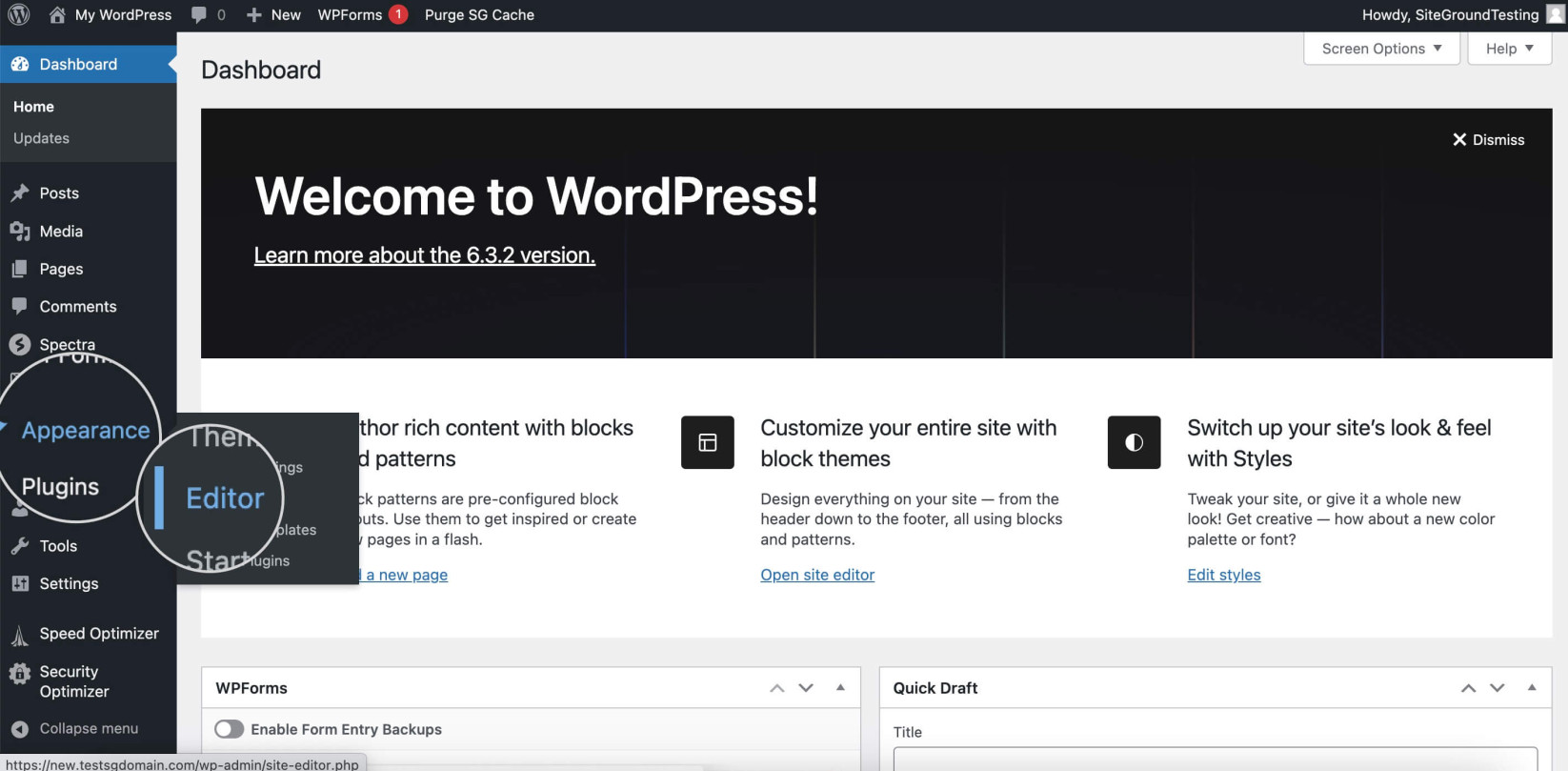Click the Speed Optimizer rocket icon
Image resolution: width=1568 pixels, height=771 pixels.
[x=20, y=635]
